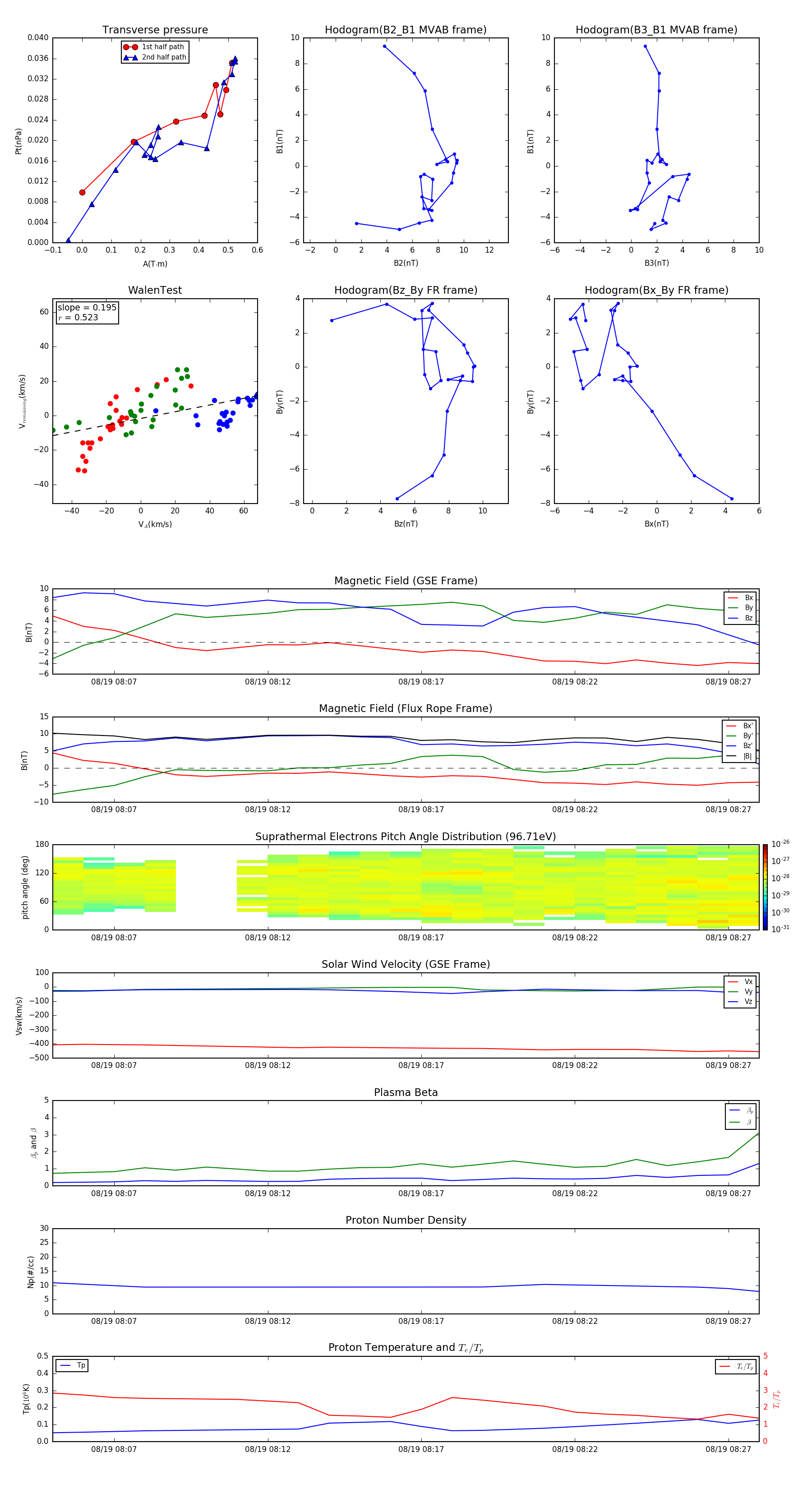Click the Suprathermal Electrons Pitch Angle title
The image size is (812, 1489).
pos(406,837)
